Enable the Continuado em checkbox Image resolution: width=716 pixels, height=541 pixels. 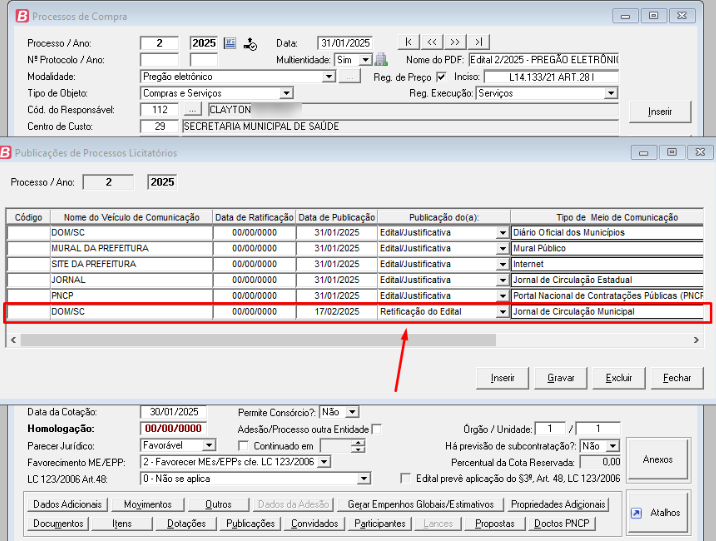(x=243, y=446)
